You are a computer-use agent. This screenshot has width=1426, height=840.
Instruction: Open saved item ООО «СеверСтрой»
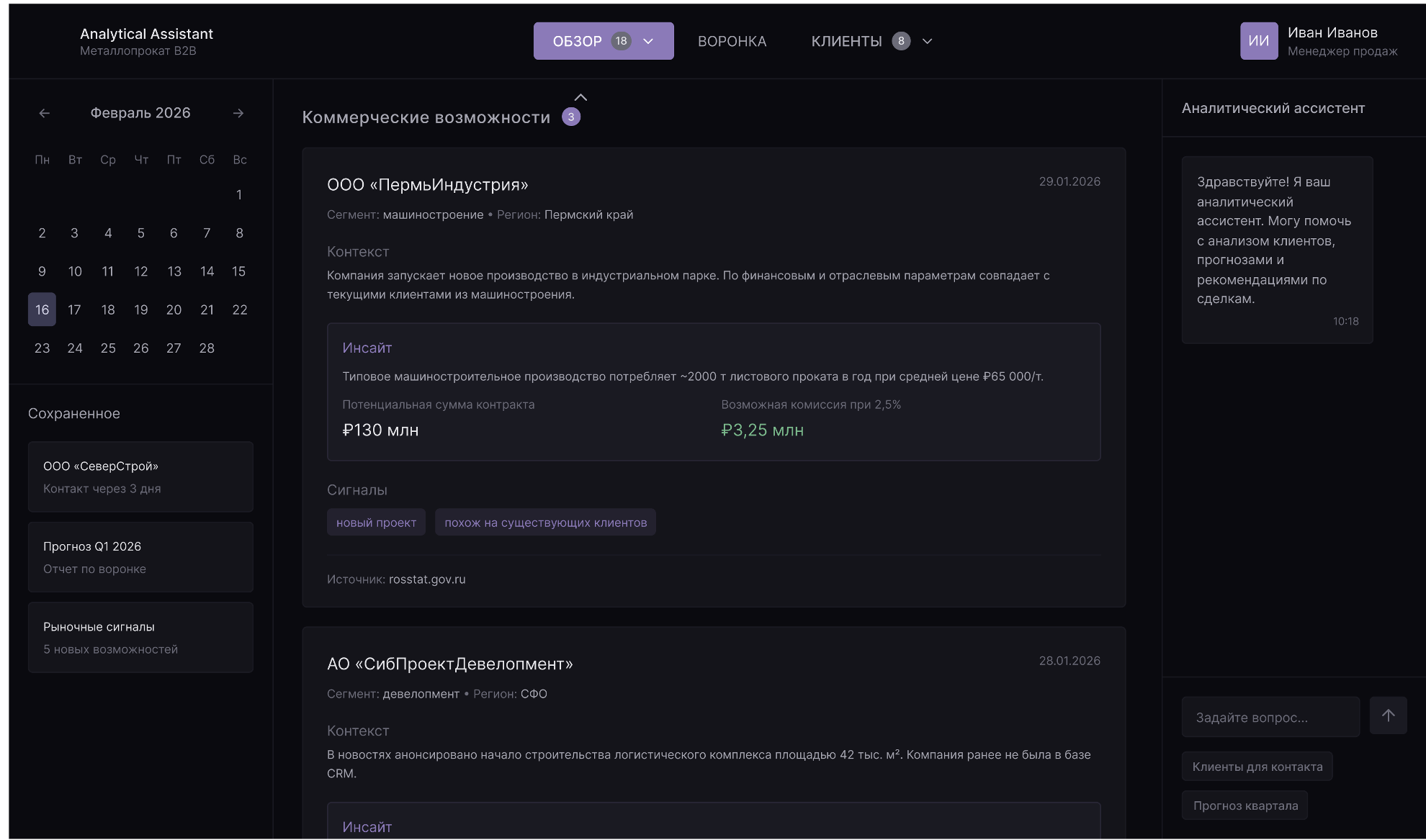coord(140,477)
